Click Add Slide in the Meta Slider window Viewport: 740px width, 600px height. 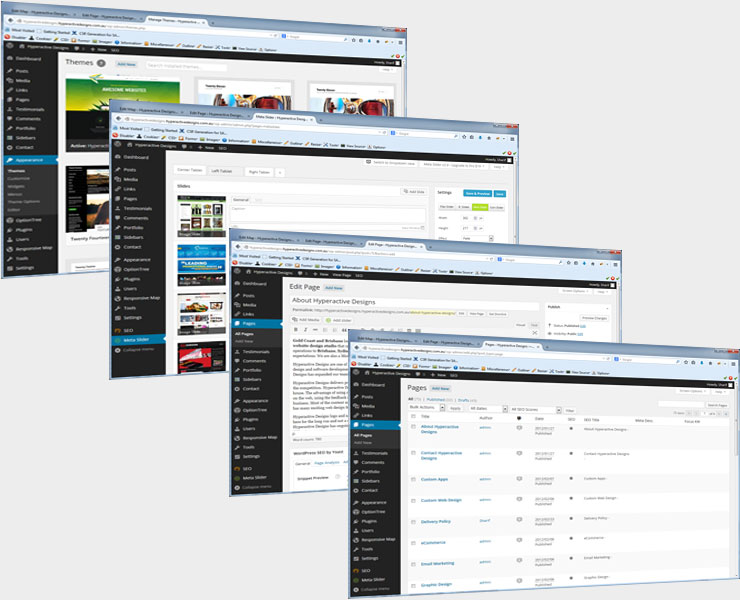click(x=413, y=192)
